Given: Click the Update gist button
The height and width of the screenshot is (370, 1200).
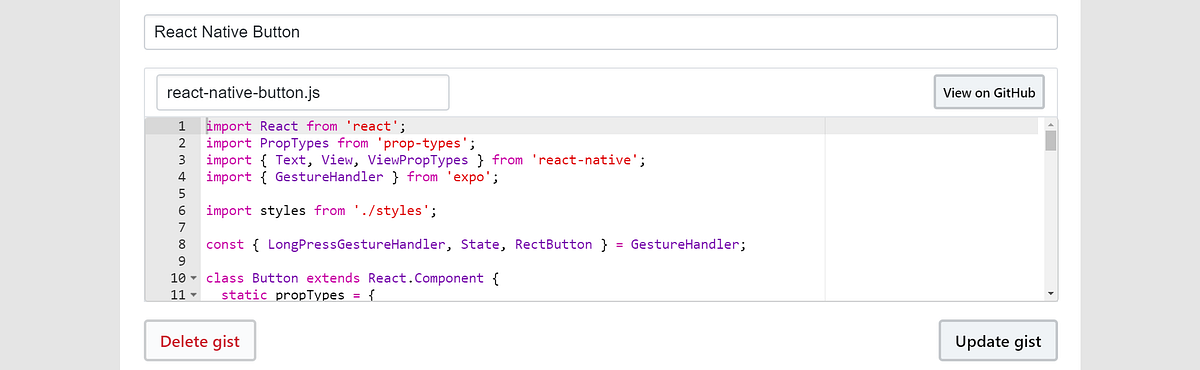Looking at the screenshot, I should pyautogui.click(x=998, y=341).
